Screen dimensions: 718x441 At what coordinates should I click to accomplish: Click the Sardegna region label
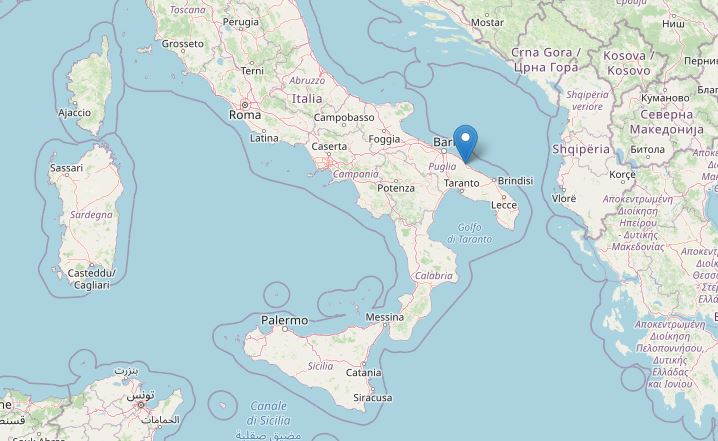pos(91,215)
